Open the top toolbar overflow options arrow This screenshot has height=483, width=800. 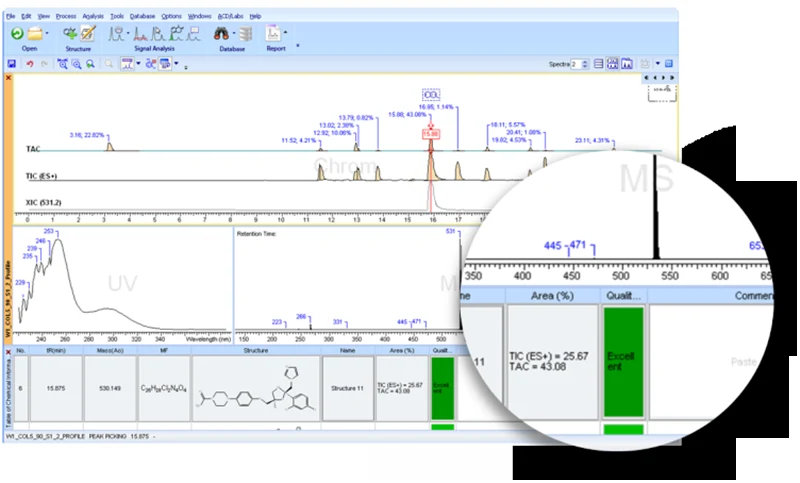point(298,46)
